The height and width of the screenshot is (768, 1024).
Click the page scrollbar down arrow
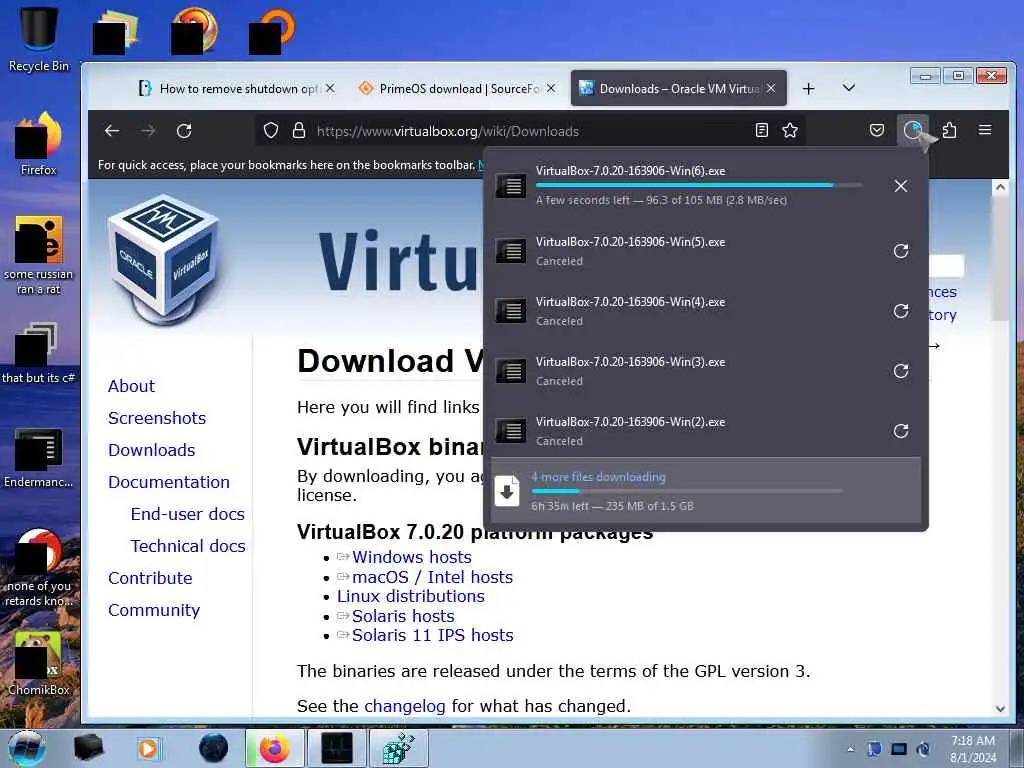[1000, 709]
